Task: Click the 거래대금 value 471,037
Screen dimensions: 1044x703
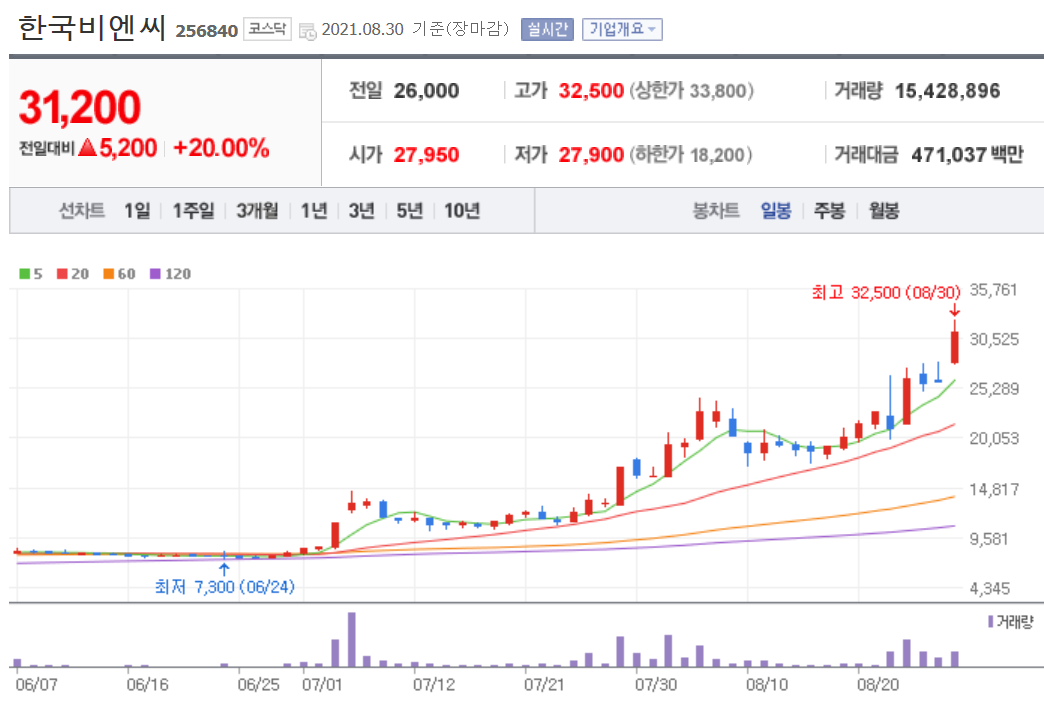Action: 949,154
